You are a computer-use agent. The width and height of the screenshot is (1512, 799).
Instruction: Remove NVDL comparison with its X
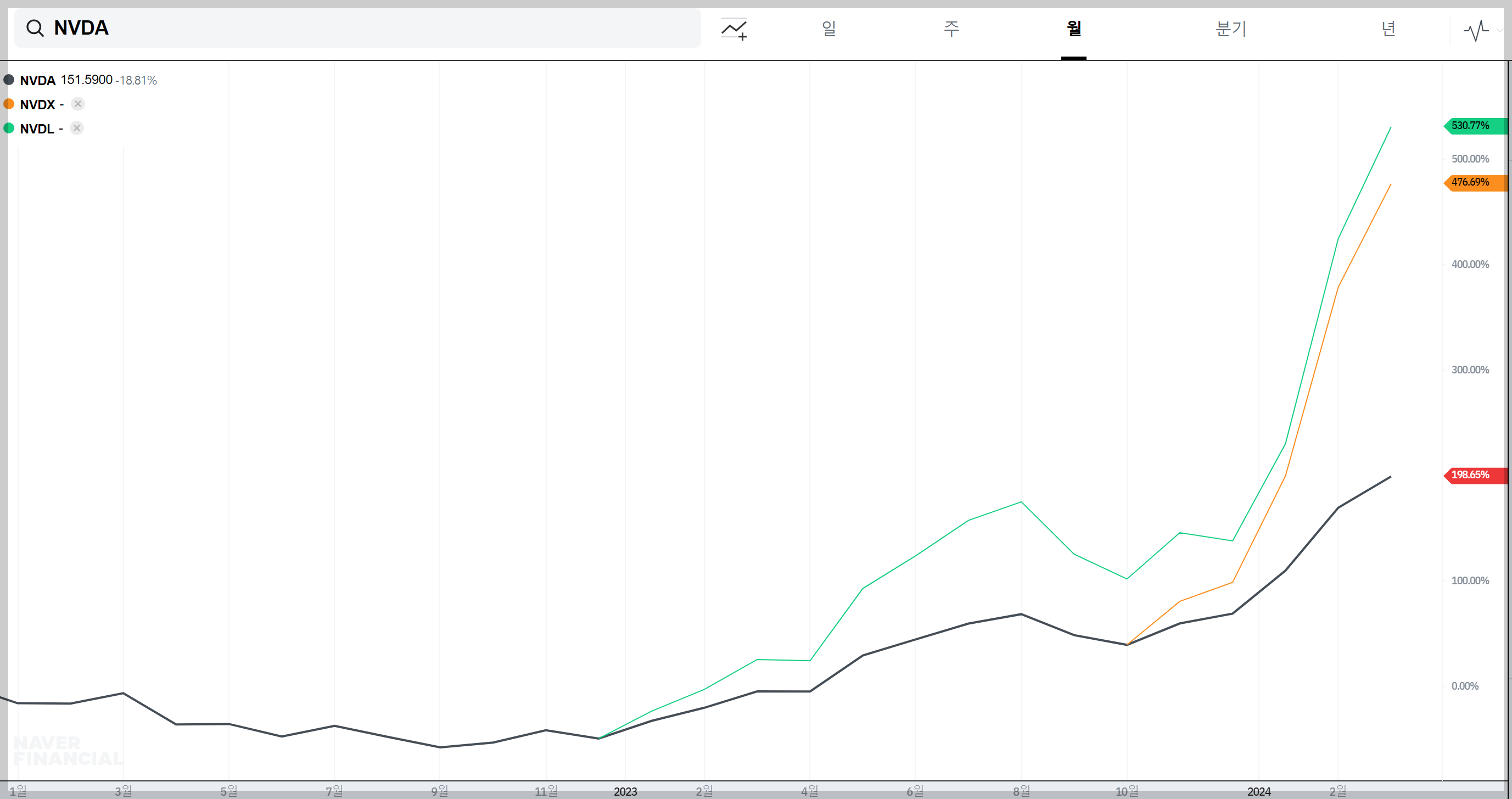tap(76, 128)
